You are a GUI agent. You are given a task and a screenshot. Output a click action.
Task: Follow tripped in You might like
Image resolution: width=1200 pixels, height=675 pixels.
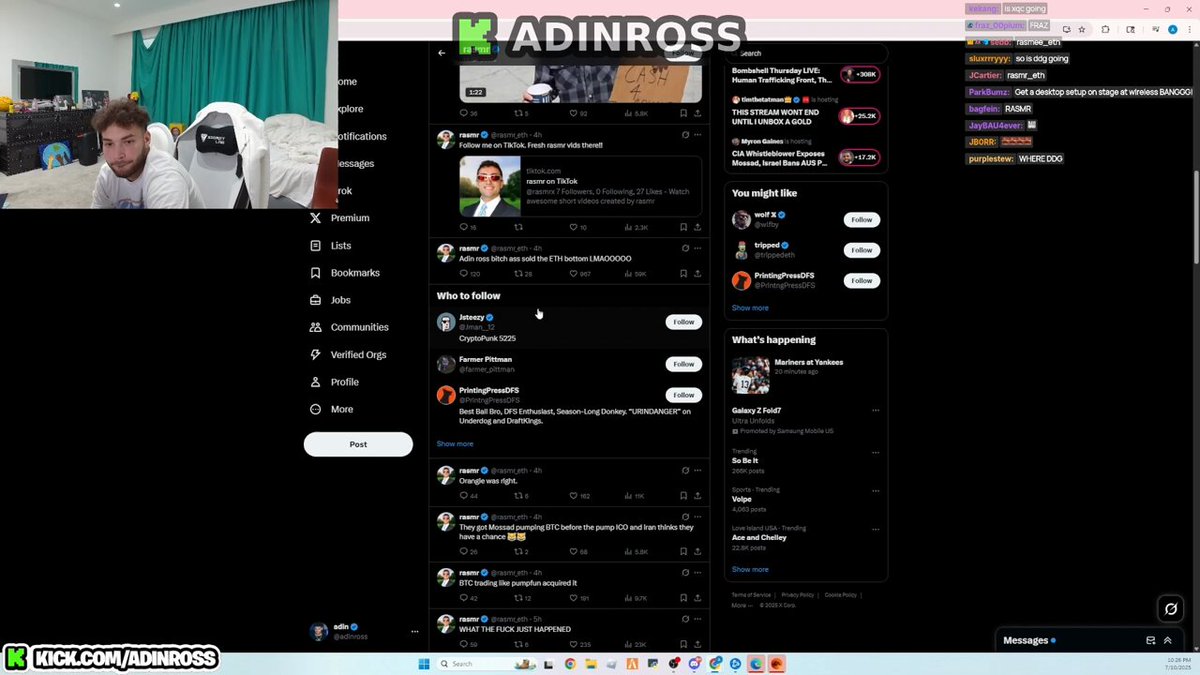[862, 250]
